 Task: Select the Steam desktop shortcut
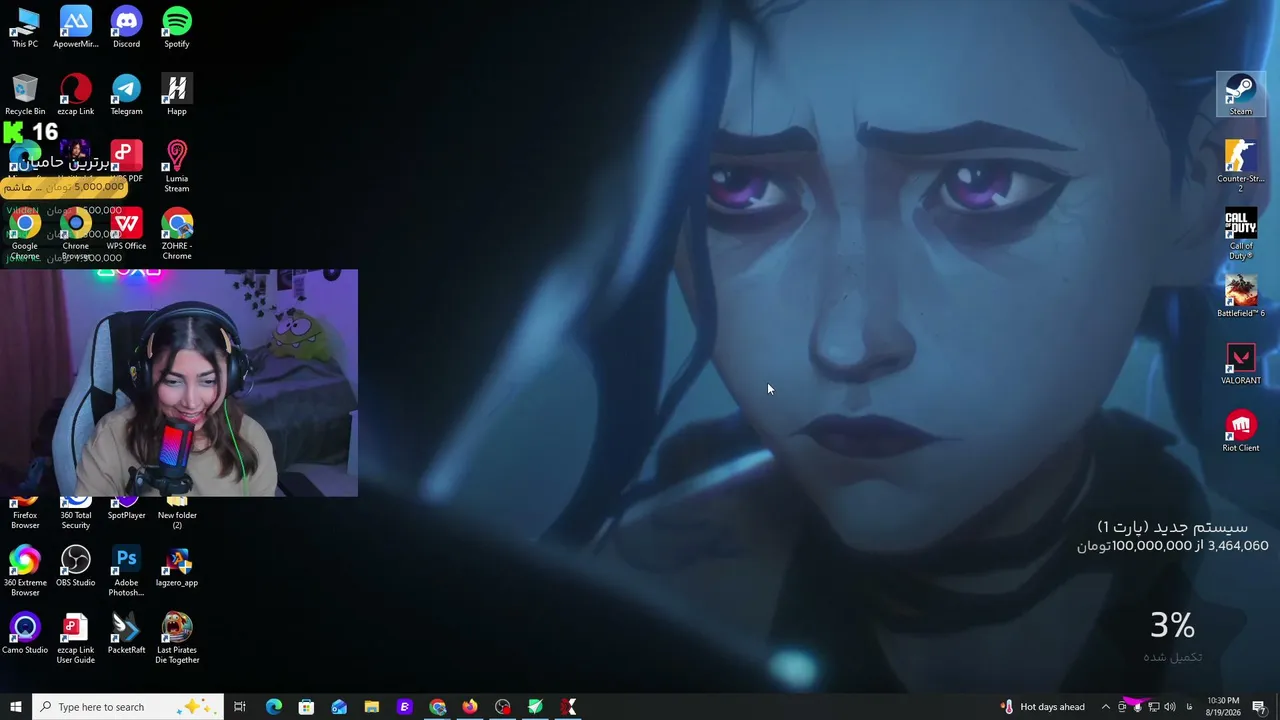click(1241, 95)
